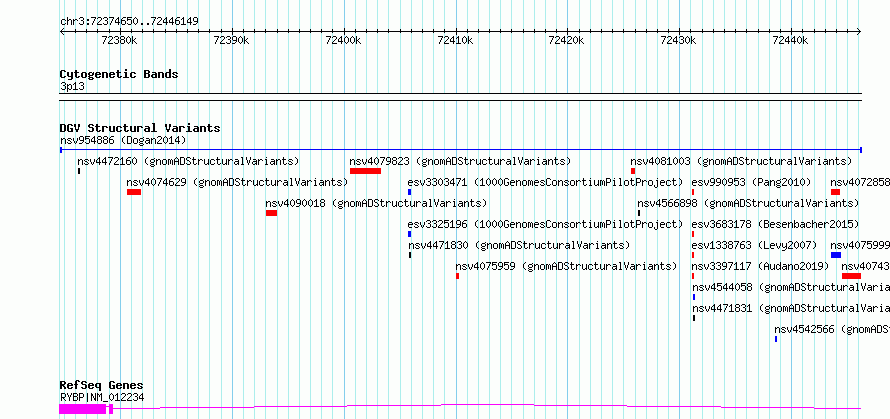
Task: Click the red bar below nsv4074629
Action: pyautogui.click(x=134, y=192)
